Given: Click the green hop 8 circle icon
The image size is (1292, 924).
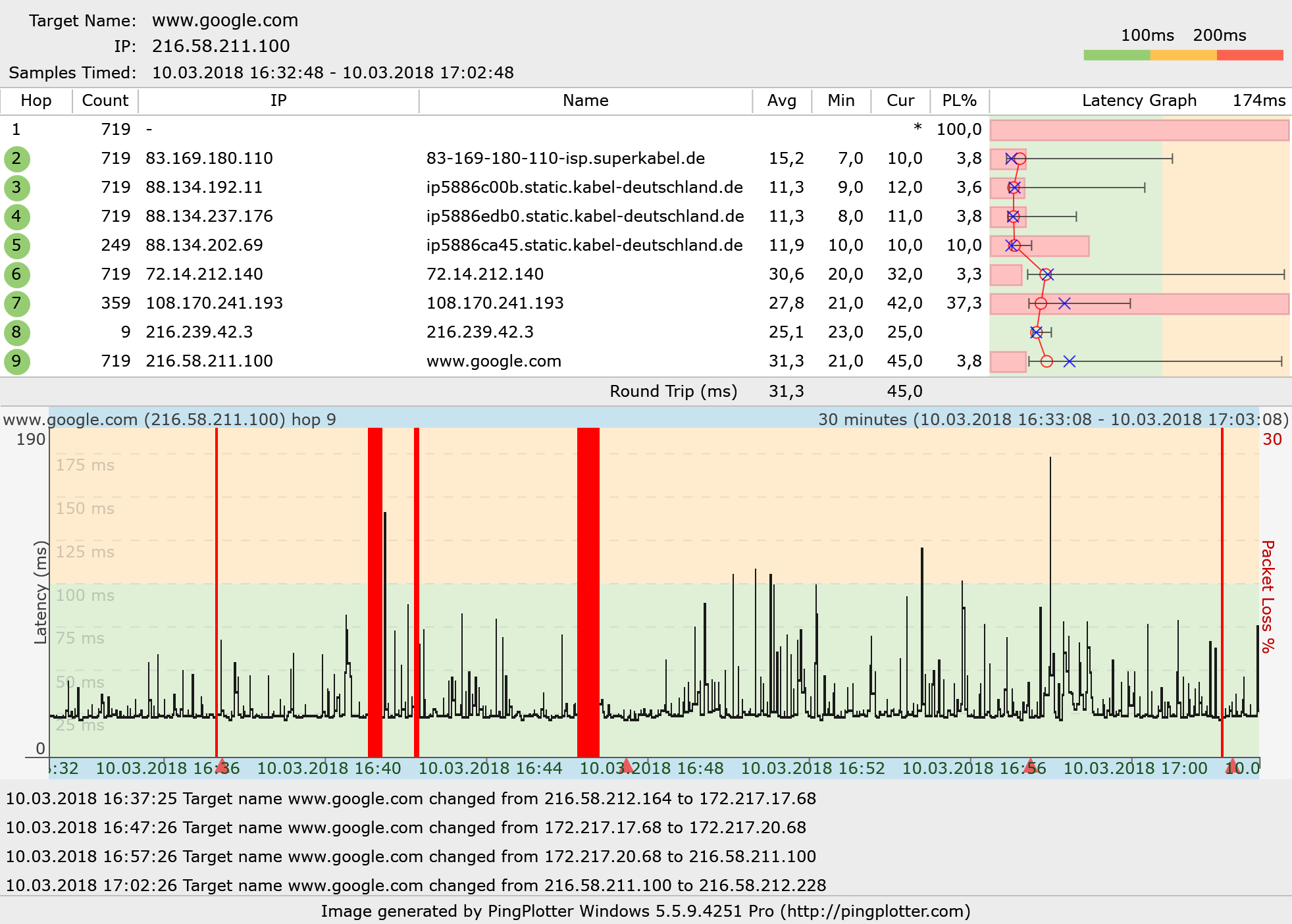Looking at the screenshot, I should 16,332.
